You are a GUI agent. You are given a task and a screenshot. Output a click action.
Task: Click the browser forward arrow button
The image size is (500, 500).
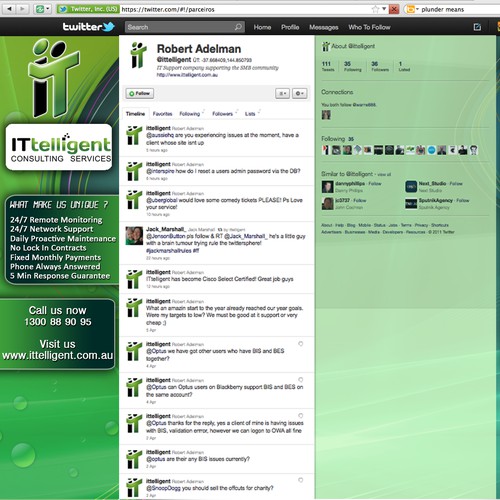point(22,9)
